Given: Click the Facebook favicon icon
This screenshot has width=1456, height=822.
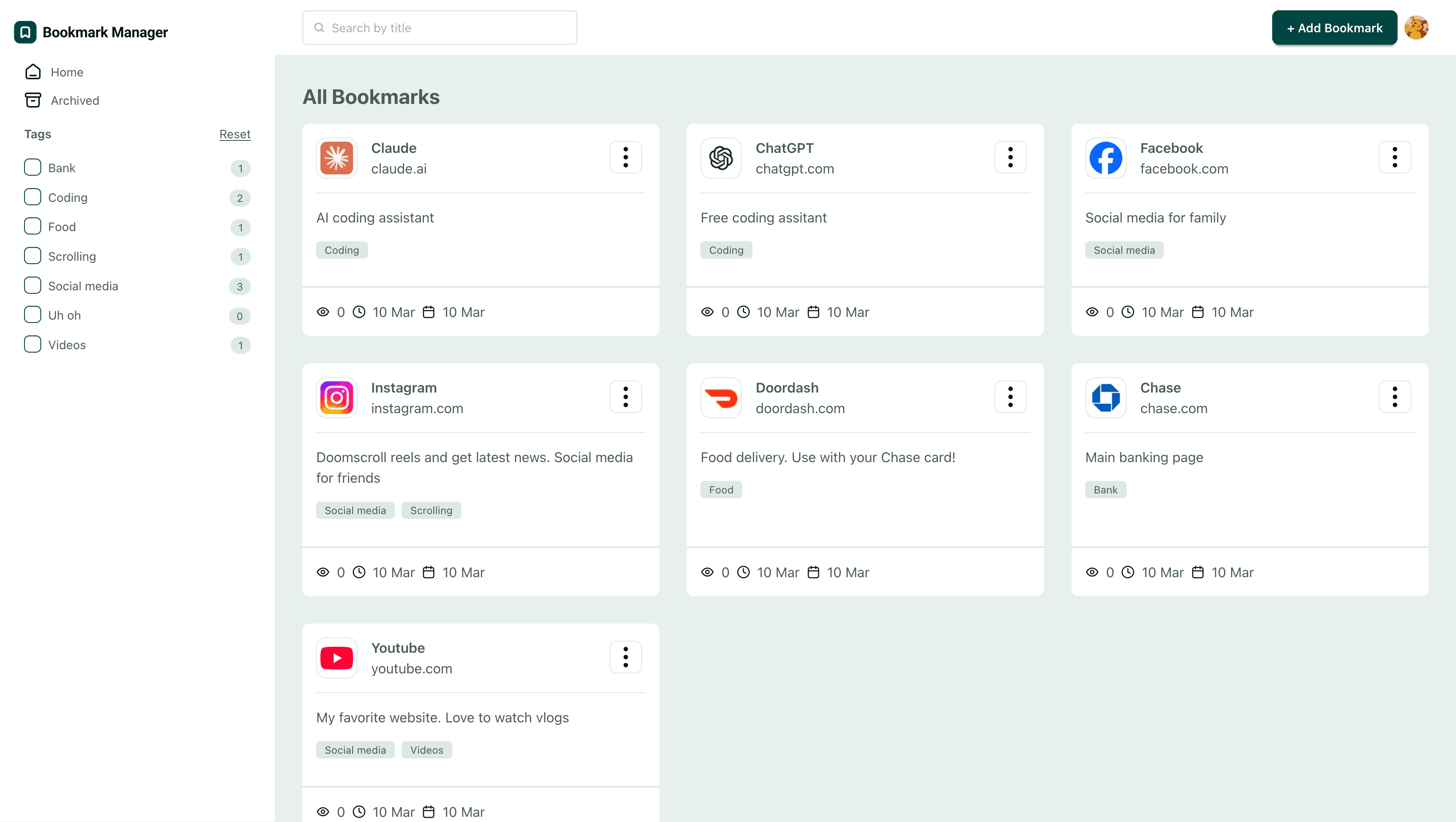Looking at the screenshot, I should click(x=1105, y=158).
